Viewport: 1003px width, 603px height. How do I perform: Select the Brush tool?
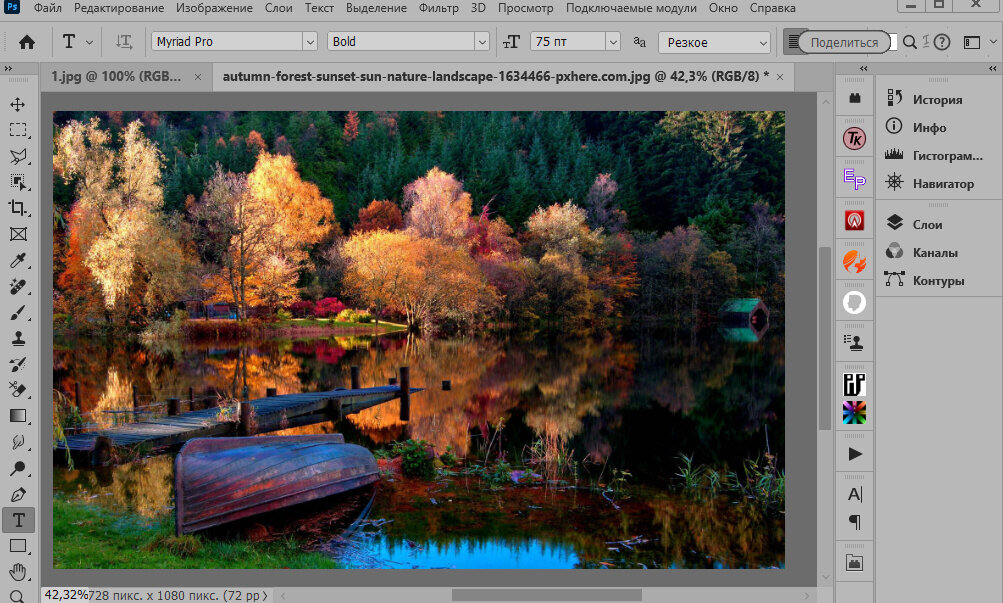click(18, 313)
